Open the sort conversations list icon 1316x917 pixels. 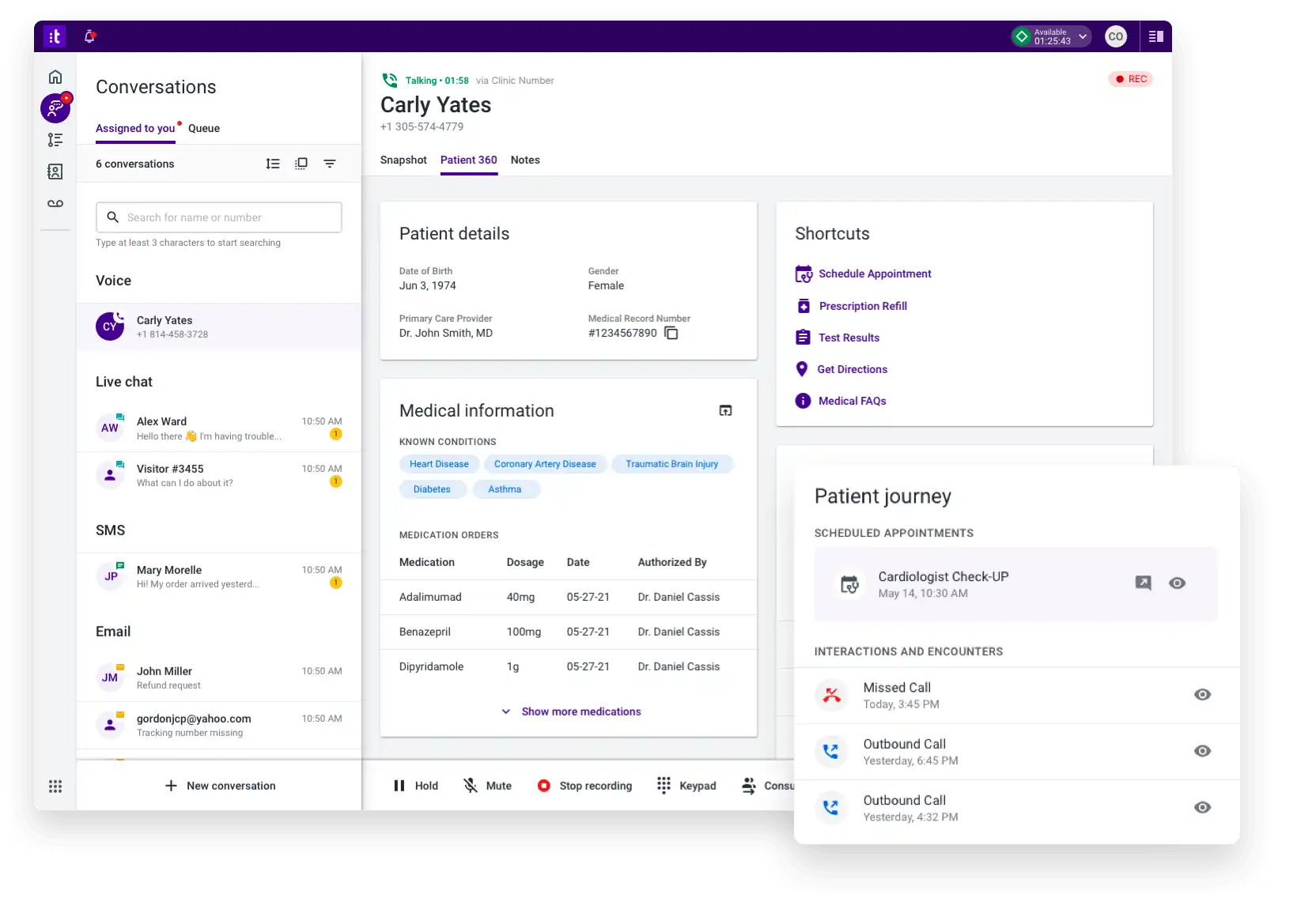(x=273, y=164)
